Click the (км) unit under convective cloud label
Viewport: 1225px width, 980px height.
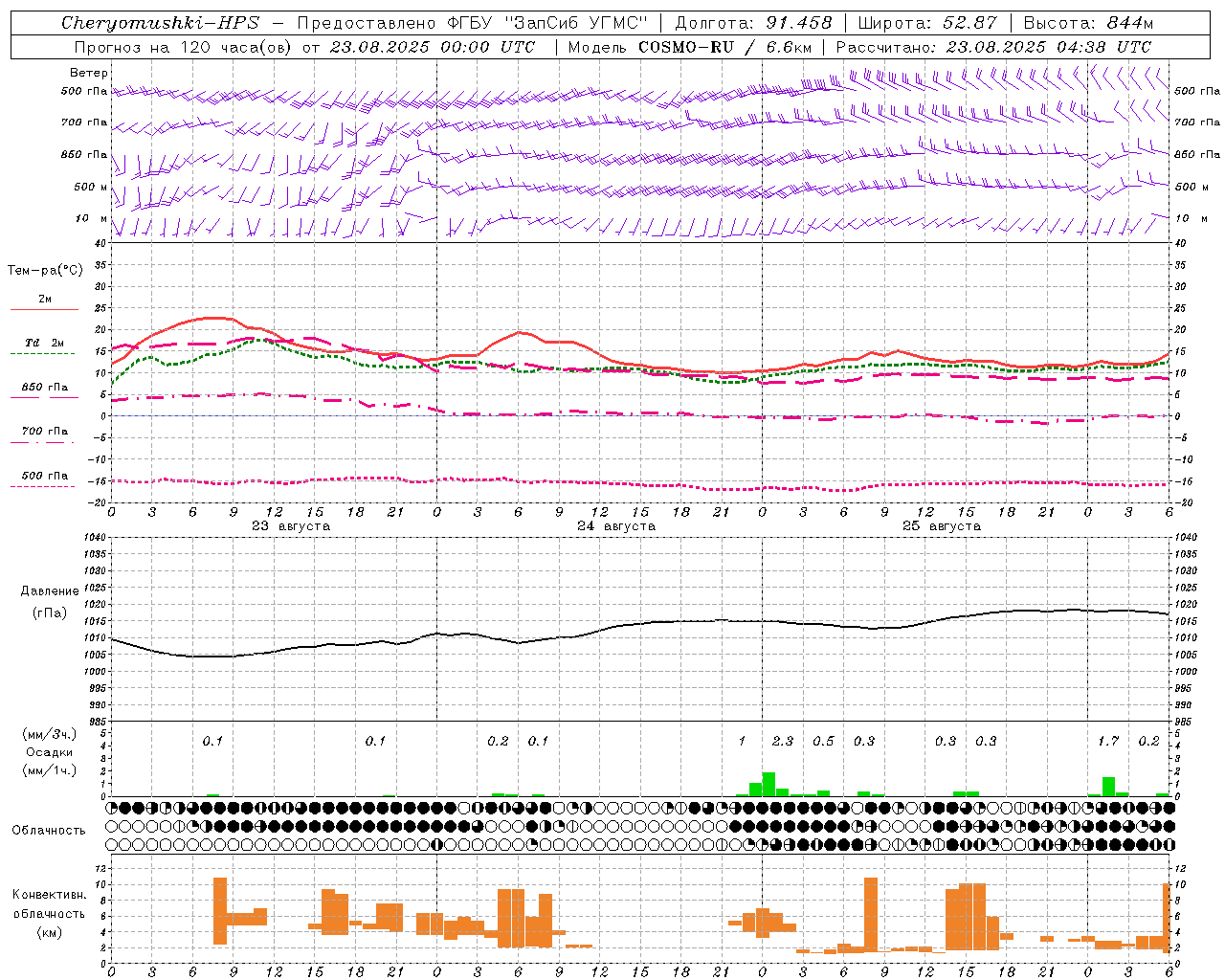point(50,932)
